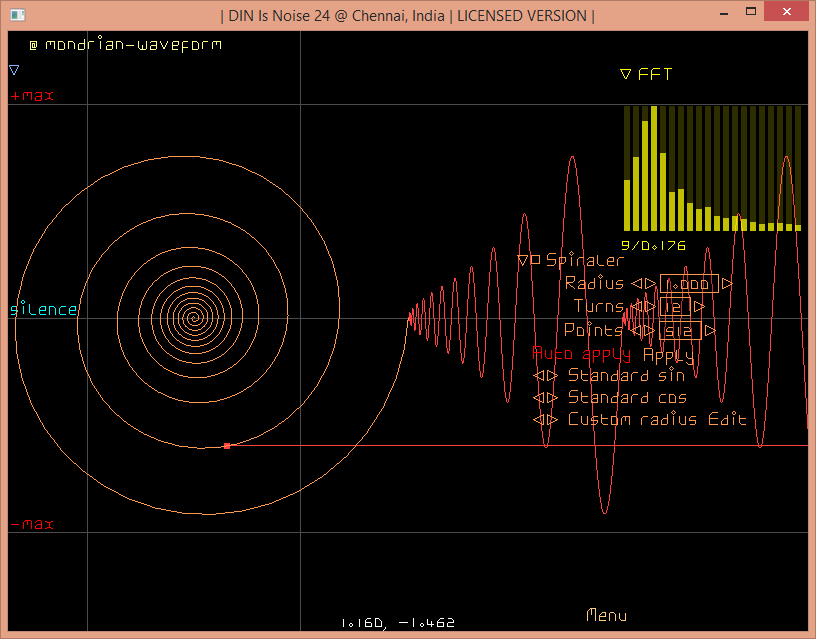816x639 pixels.
Task: Open the Menu at the bottom
Action: point(606,615)
